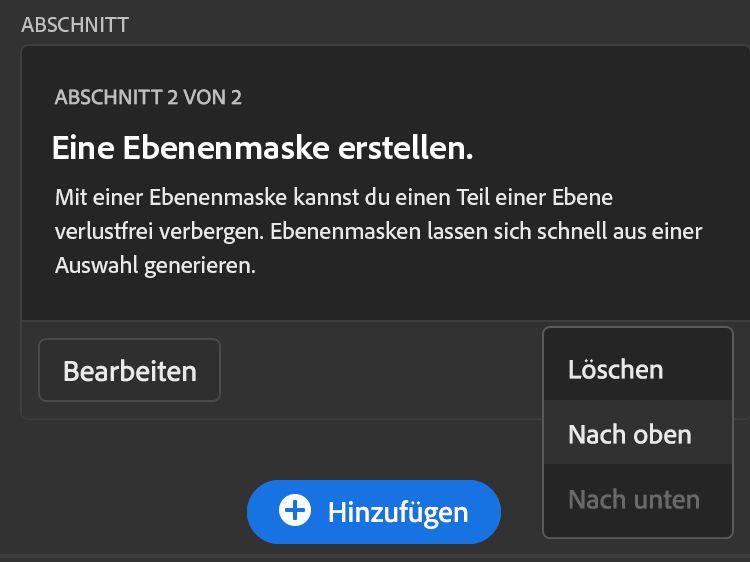
Task: Click the 'ABSCHNITT 2 VON 2' label
Action: [x=148, y=97]
